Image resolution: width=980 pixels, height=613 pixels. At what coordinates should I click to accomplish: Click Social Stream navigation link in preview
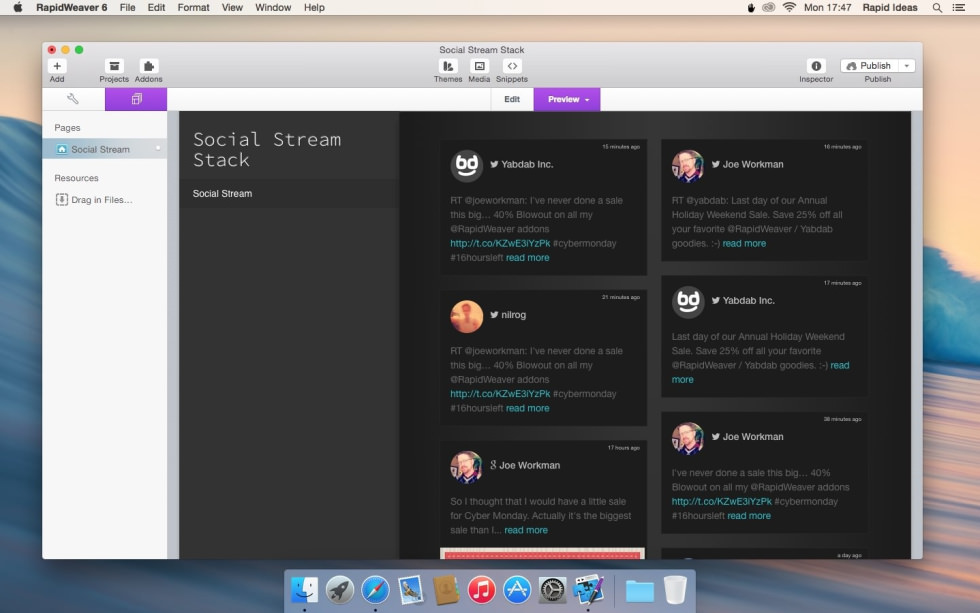(x=222, y=194)
